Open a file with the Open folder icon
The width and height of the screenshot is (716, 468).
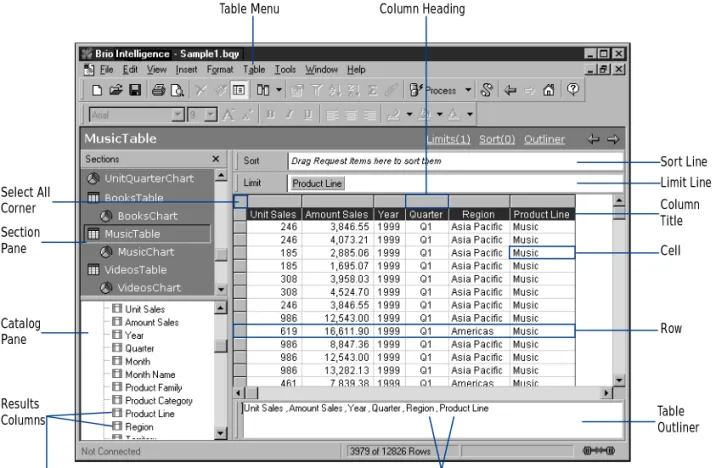click(116, 90)
